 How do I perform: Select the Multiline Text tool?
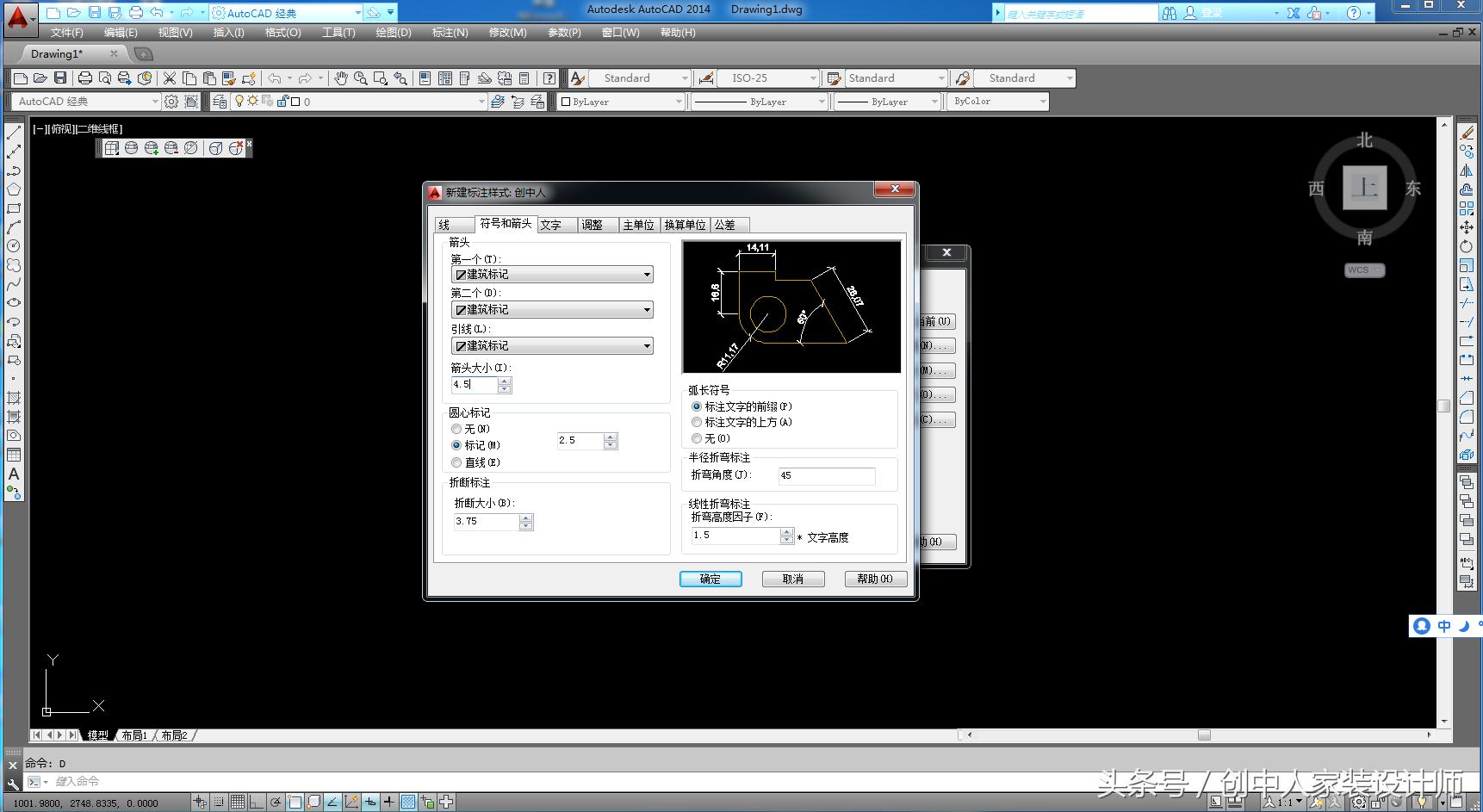pos(13,474)
